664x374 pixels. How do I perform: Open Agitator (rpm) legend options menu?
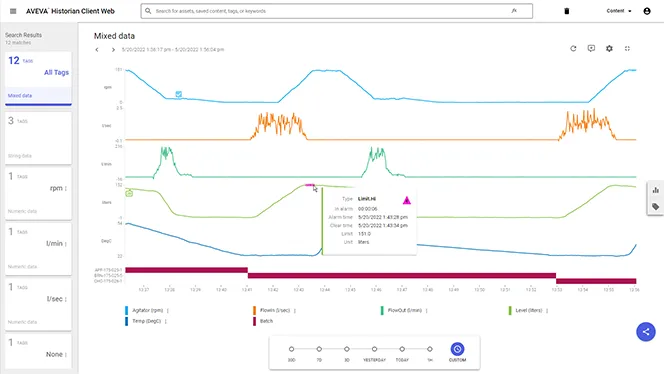168,310
